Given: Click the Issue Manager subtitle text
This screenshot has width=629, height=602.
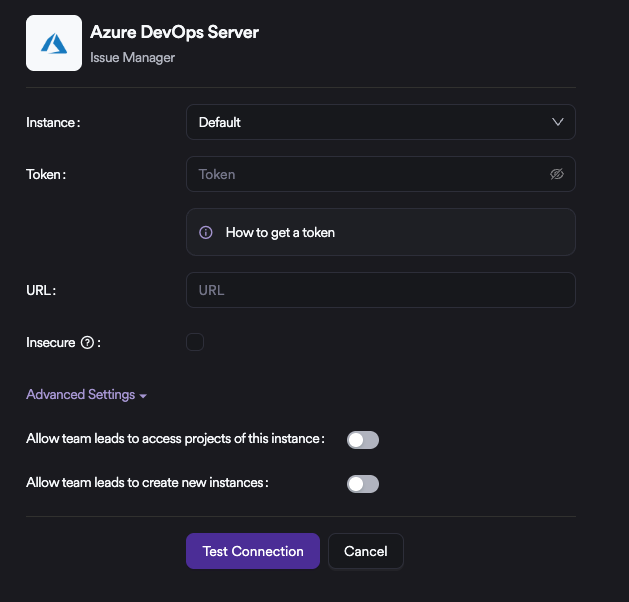Looking at the screenshot, I should (132, 58).
